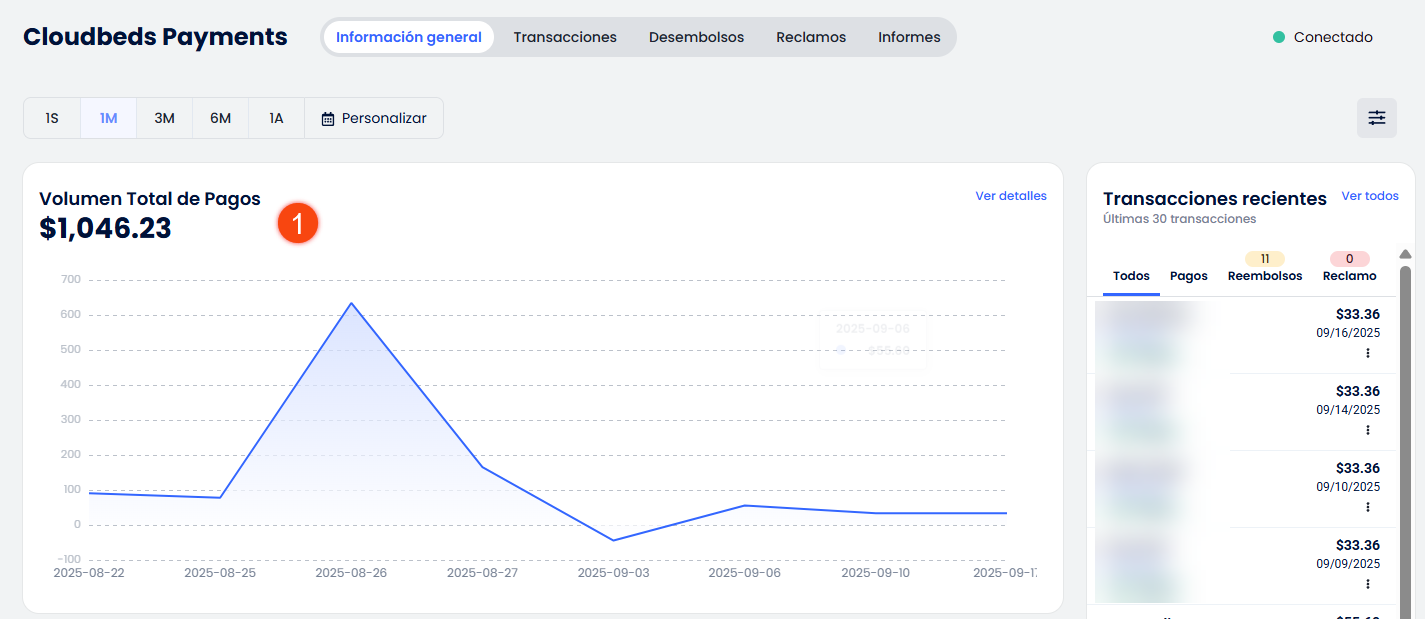Click the chart peak at 2025-08-26
The height and width of the screenshot is (619, 1425).
point(351,303)
